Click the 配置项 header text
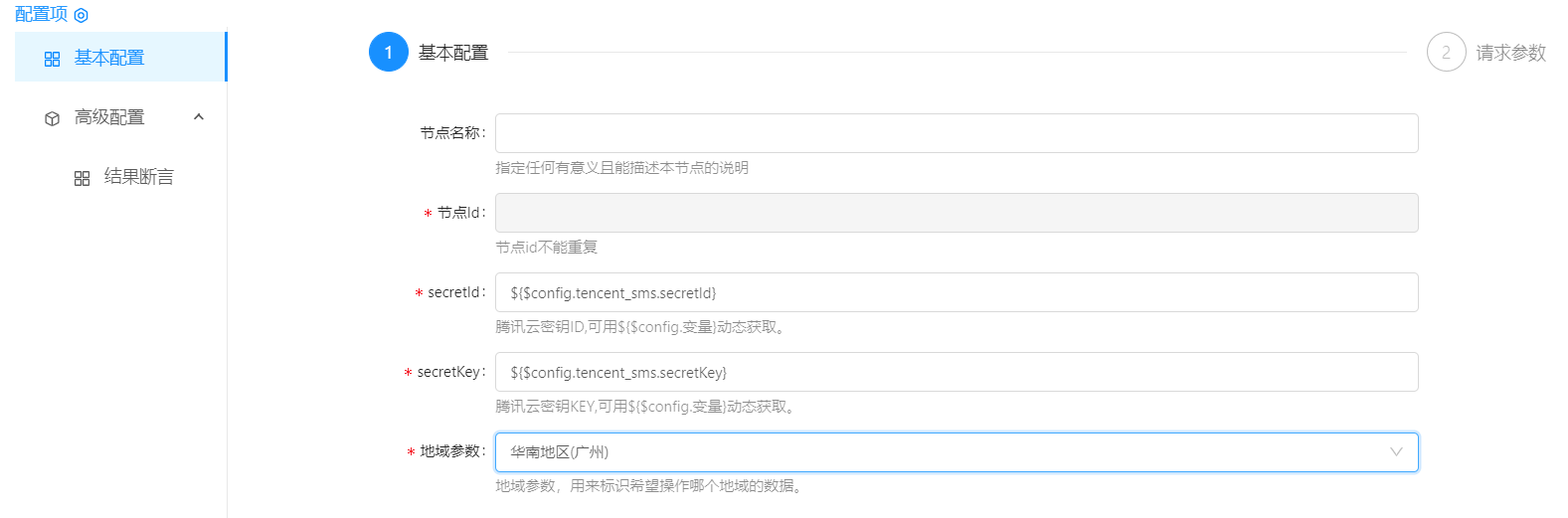This screenshot has height=518, width=1568. 41,14
